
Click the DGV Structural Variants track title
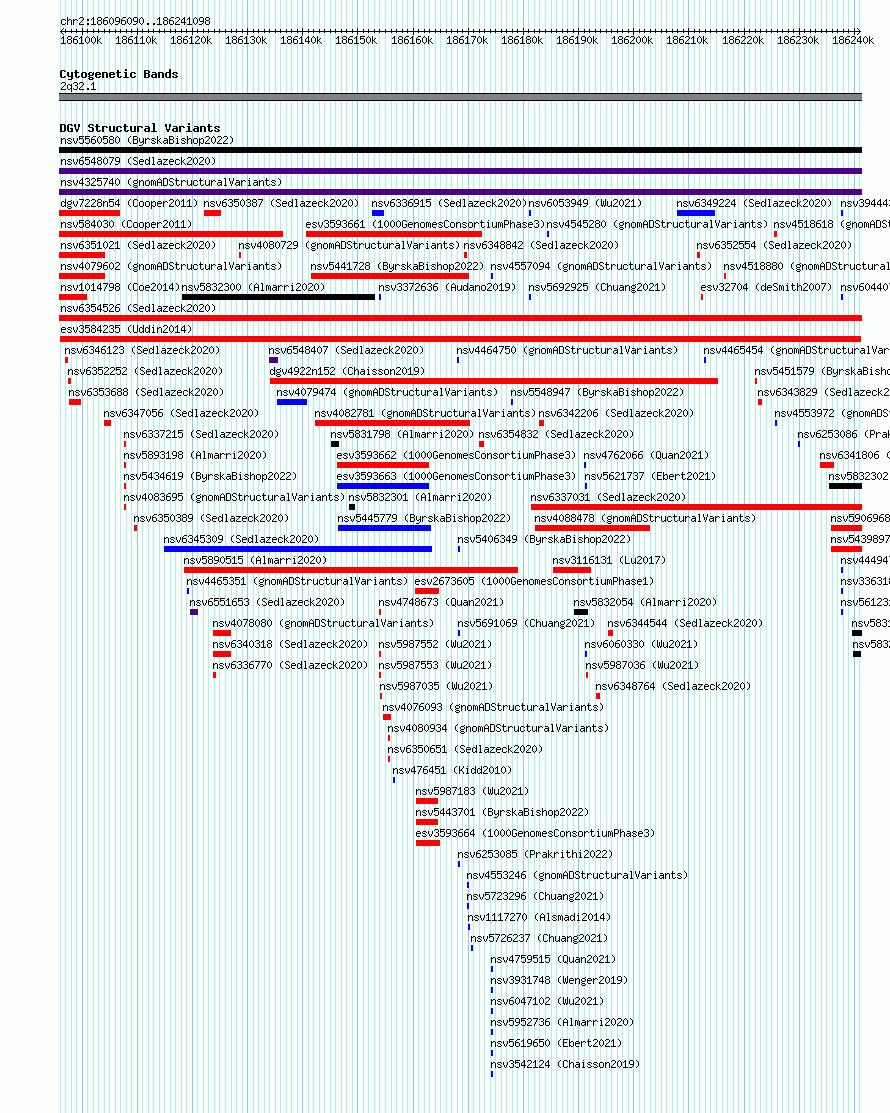click(140, 128)
